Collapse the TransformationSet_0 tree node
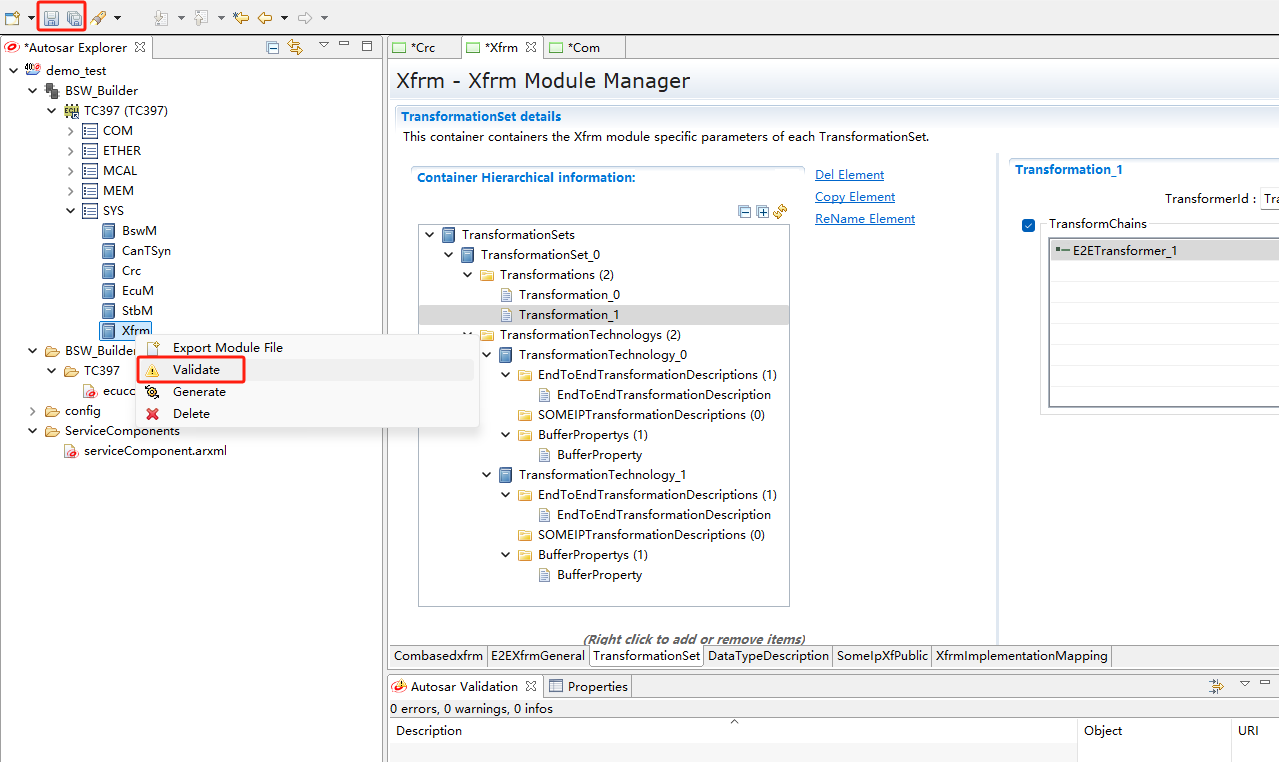This screenshot has width=1279, height=762. [449, 255]
